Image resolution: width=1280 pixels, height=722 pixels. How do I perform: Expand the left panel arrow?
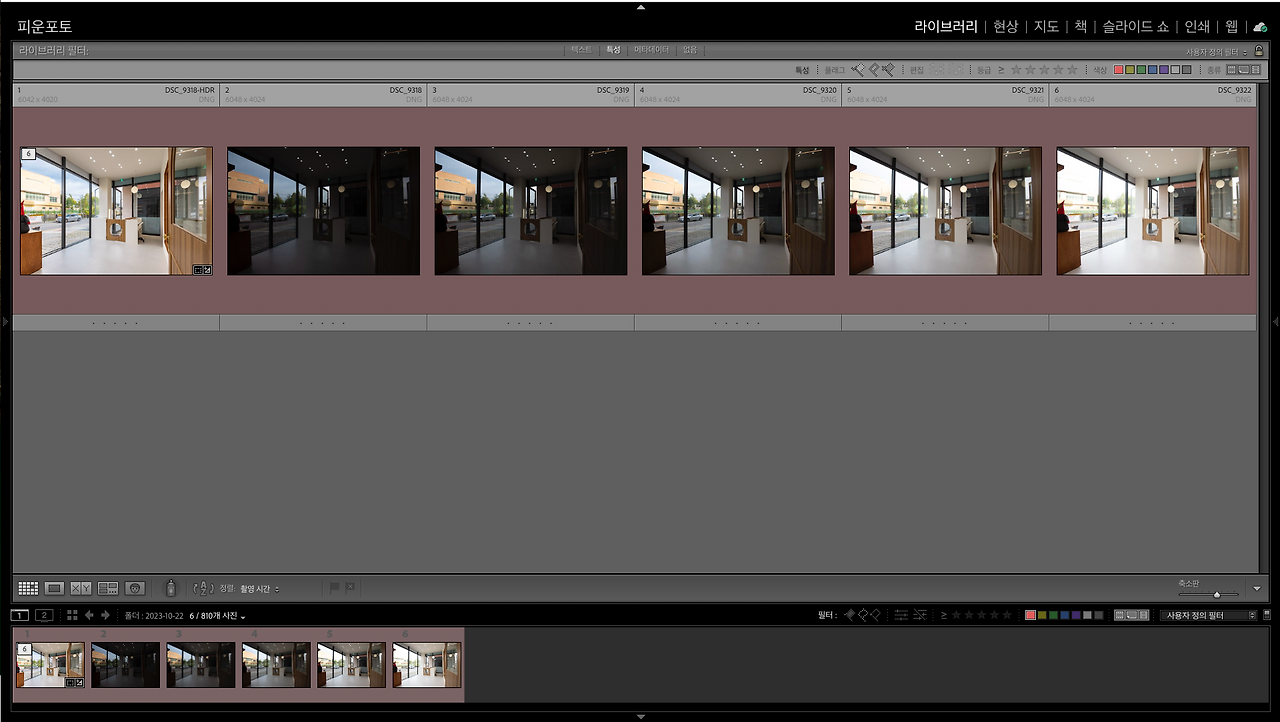[x=6, y=321]
